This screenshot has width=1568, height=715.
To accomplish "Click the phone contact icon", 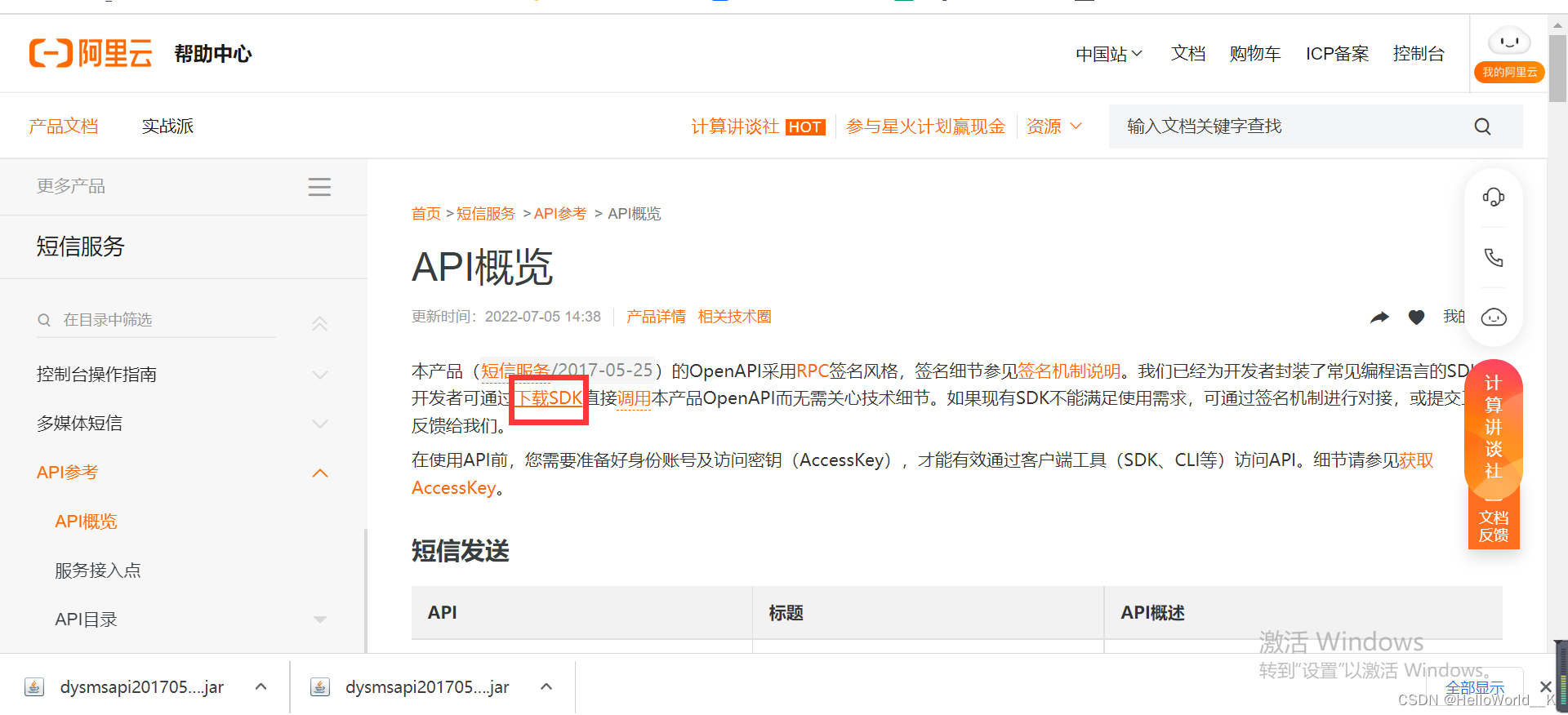I will pyautogui.click(x=1494, y=258).
